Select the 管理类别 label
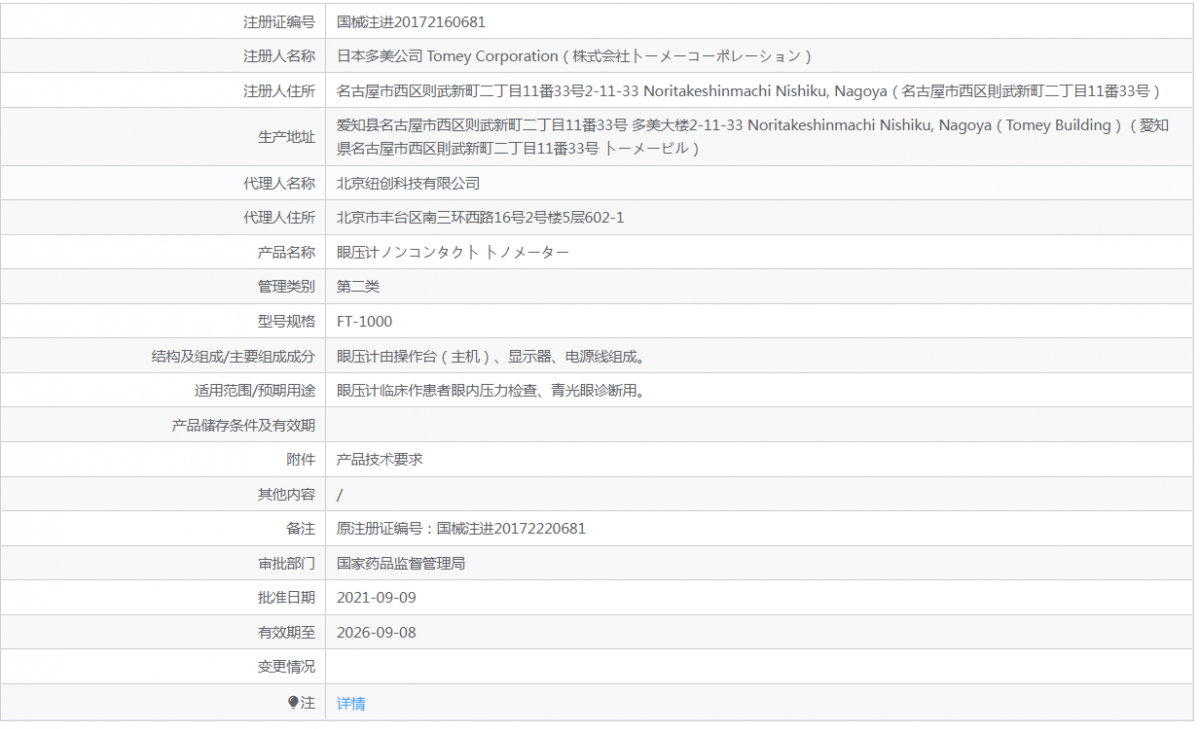Viewport: 1200px width, 729px height. tap(286, 286)
